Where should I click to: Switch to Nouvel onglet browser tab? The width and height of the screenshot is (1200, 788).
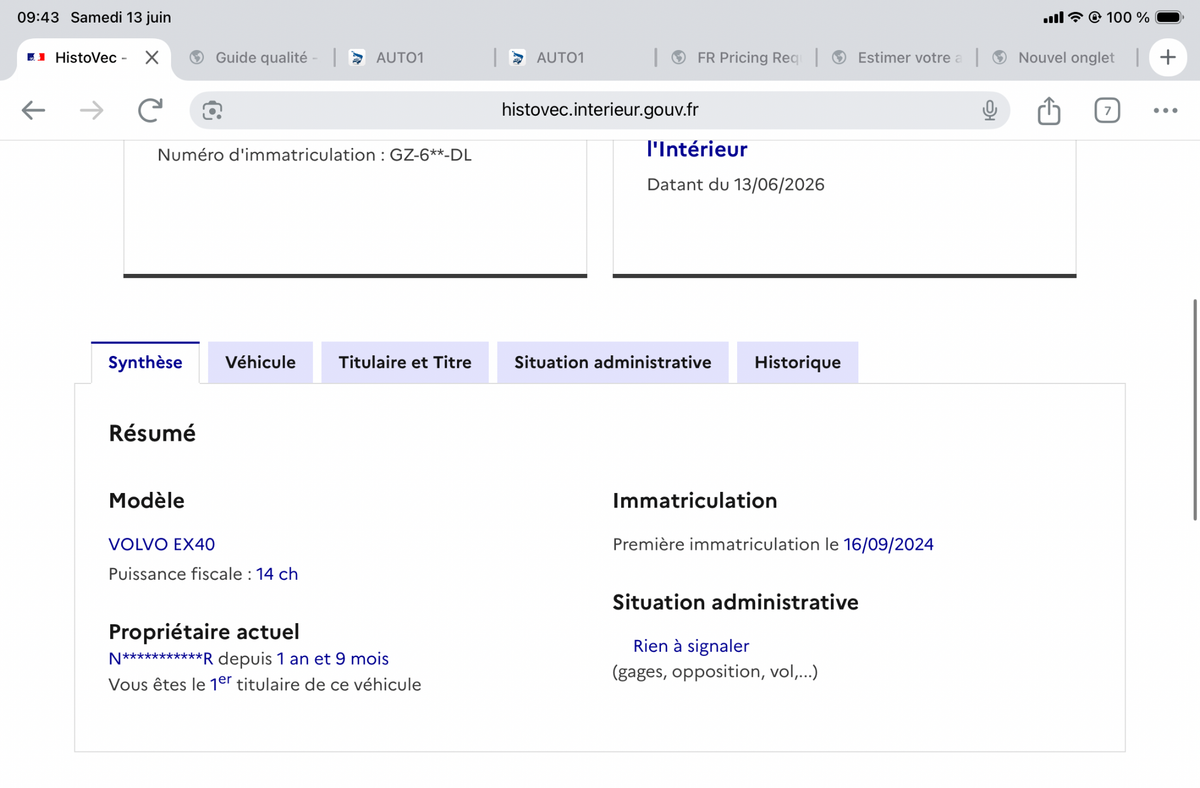1056,57
